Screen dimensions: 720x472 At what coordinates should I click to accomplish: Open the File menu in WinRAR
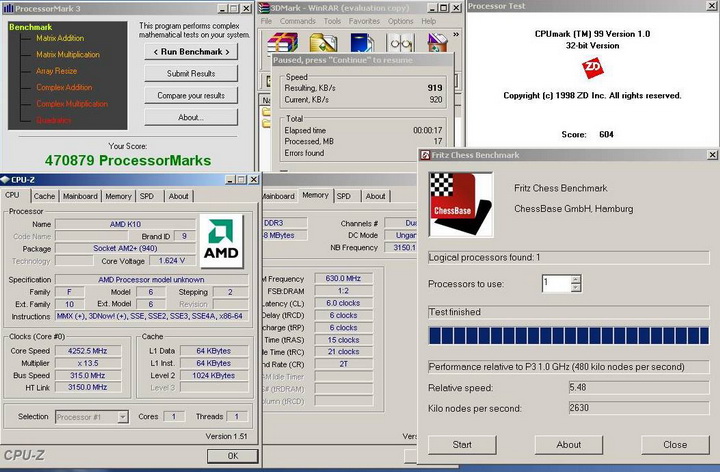[266, 21]
